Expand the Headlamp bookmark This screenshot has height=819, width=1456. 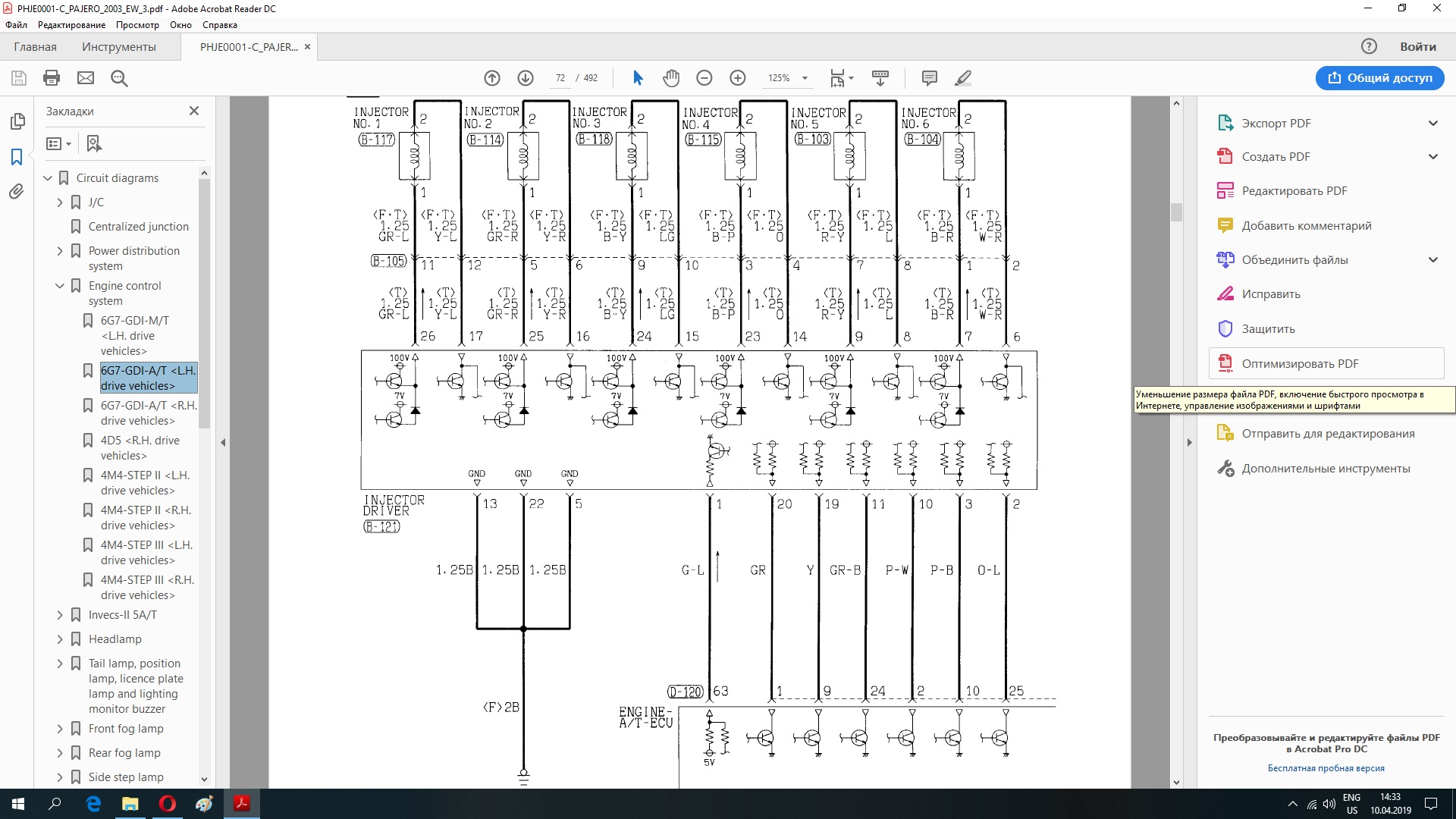point(60,639)
